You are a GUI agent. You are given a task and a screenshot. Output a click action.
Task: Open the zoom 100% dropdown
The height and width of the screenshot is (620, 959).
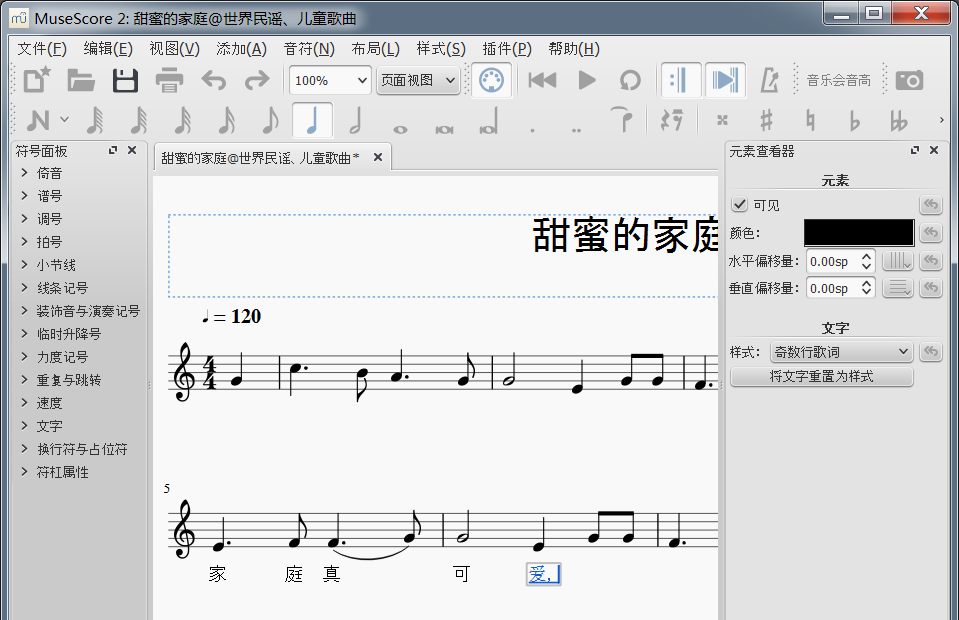(x=330, y=81)
